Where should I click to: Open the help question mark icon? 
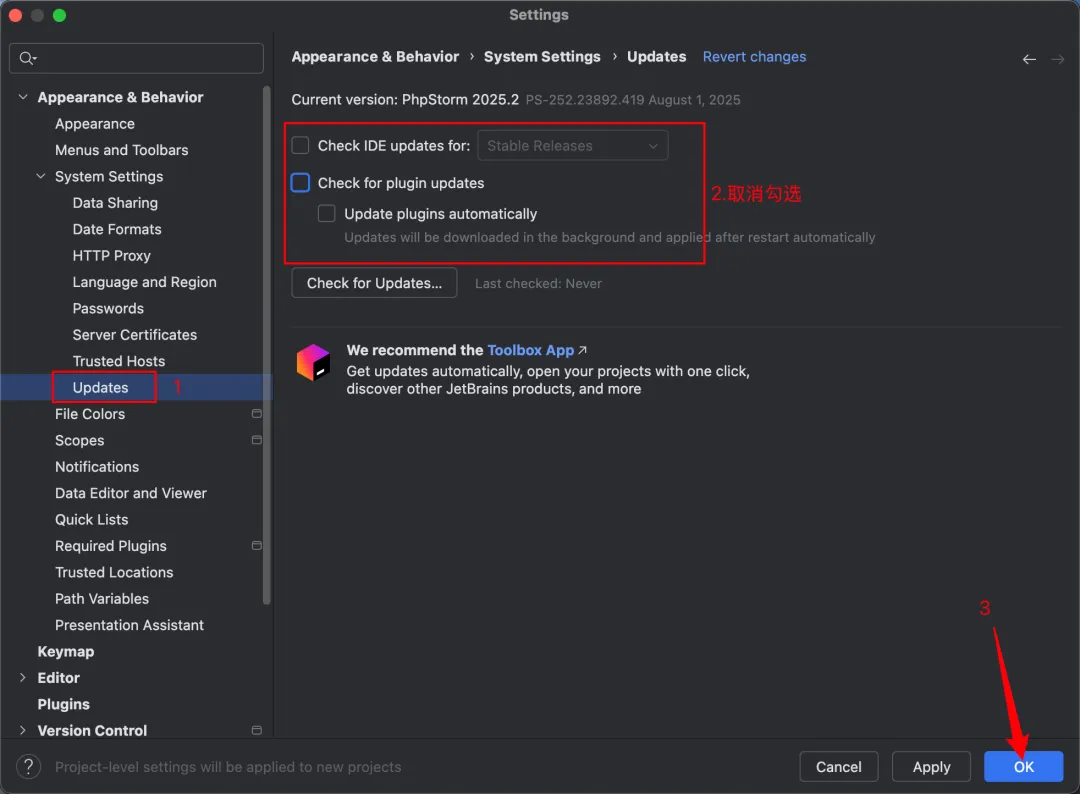pyautogui.click(x=28, y=766)
